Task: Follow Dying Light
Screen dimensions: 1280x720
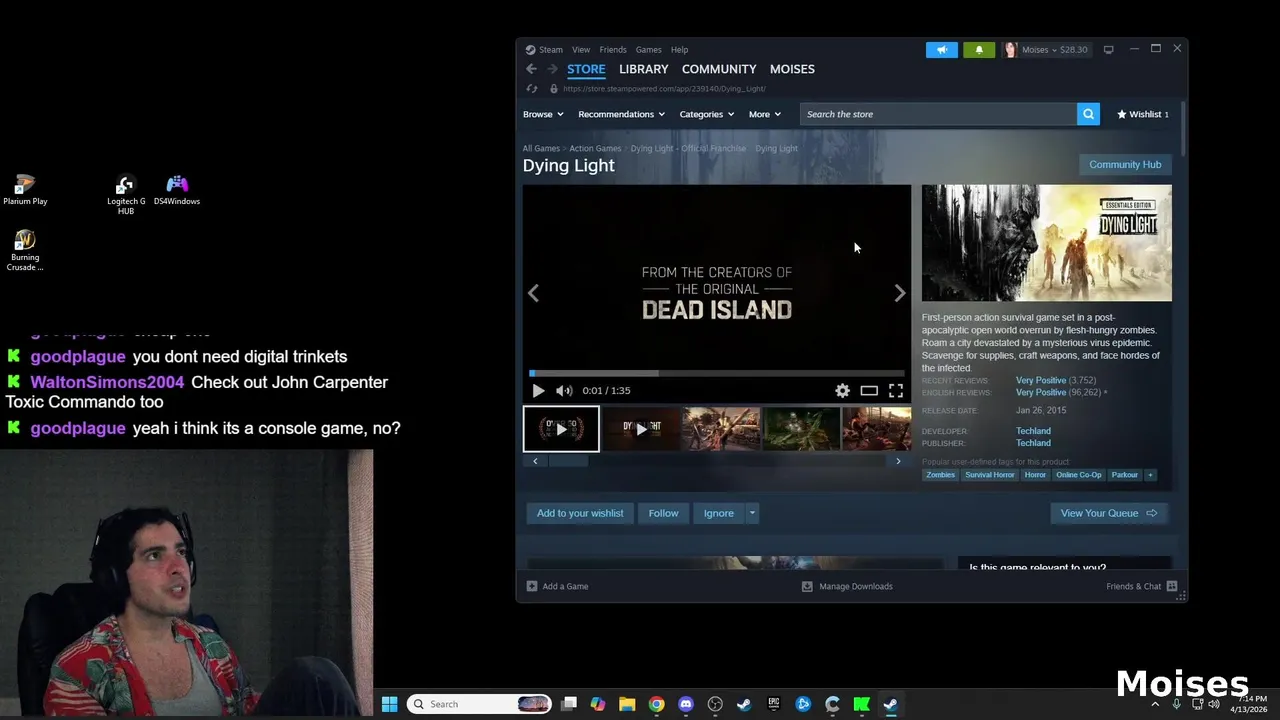Action: point(663,513)
